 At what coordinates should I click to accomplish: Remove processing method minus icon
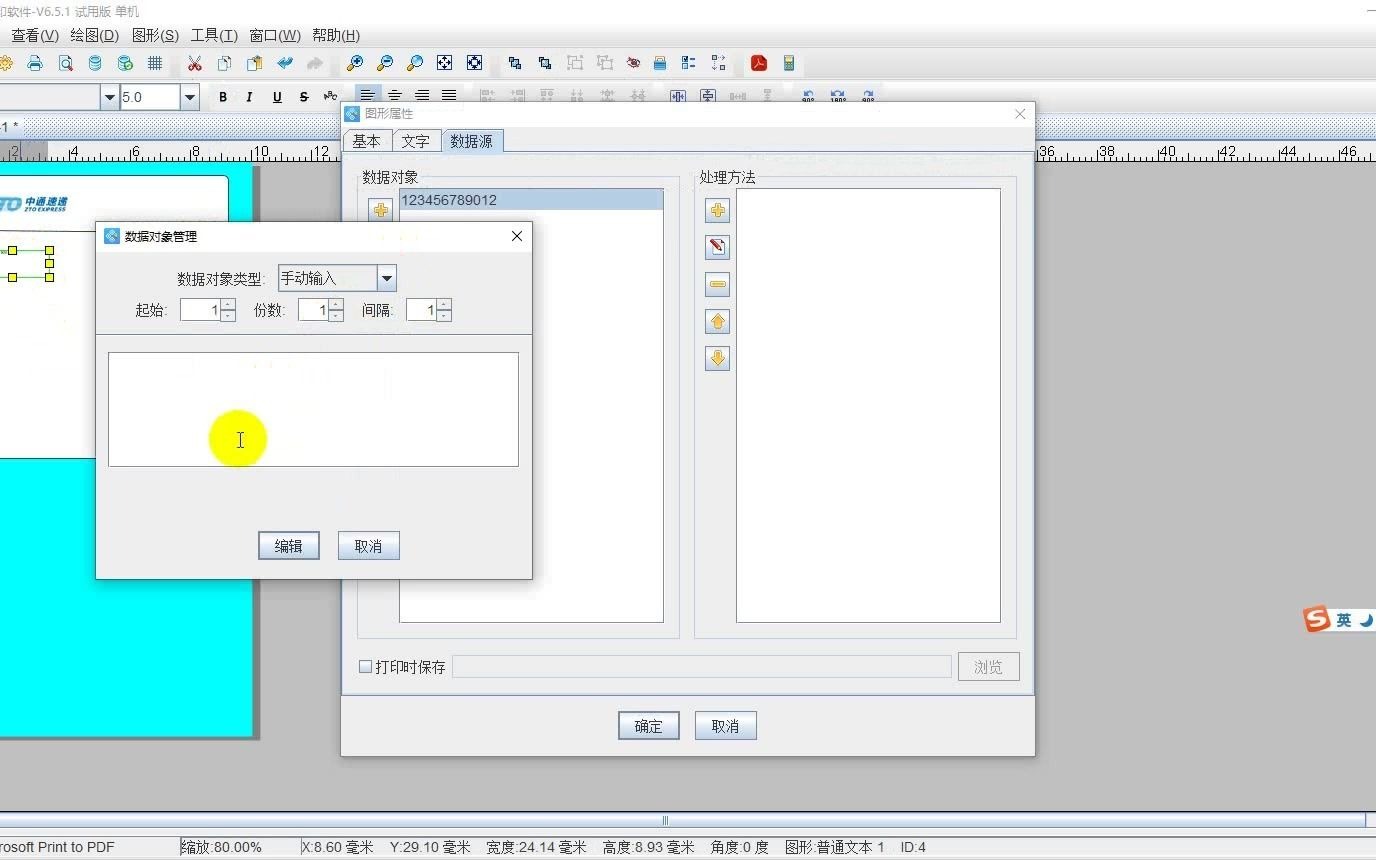pos(717,284)
